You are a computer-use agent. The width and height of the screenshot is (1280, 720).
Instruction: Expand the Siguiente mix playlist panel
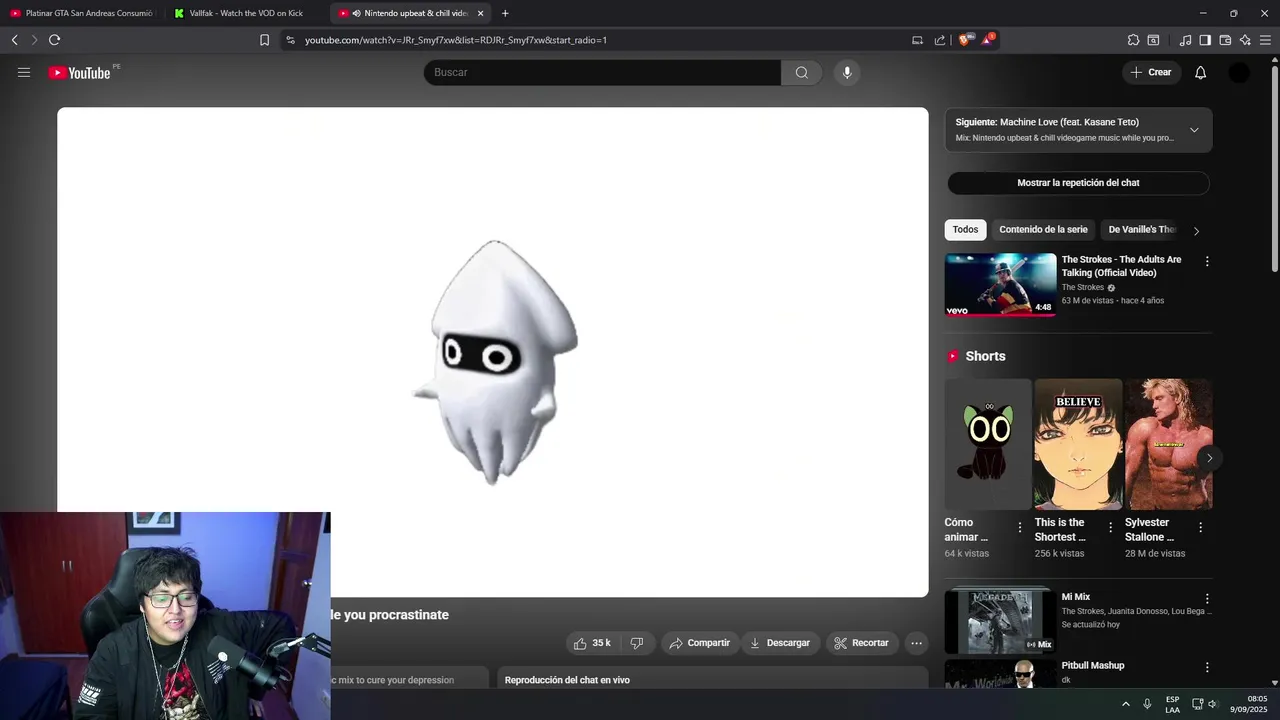pyautogui.click(x=1194, y=130)
